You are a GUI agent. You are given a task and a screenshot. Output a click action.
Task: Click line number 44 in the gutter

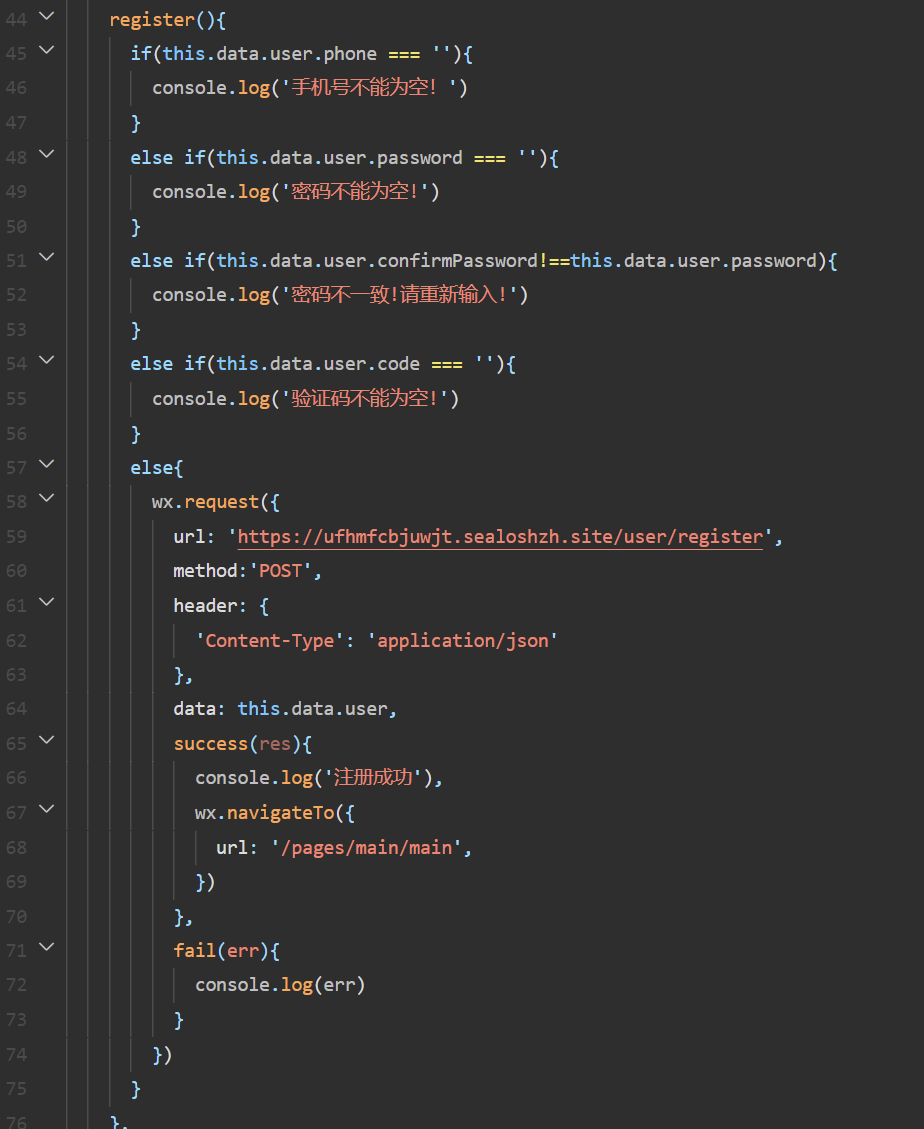[x=17, y=19]
